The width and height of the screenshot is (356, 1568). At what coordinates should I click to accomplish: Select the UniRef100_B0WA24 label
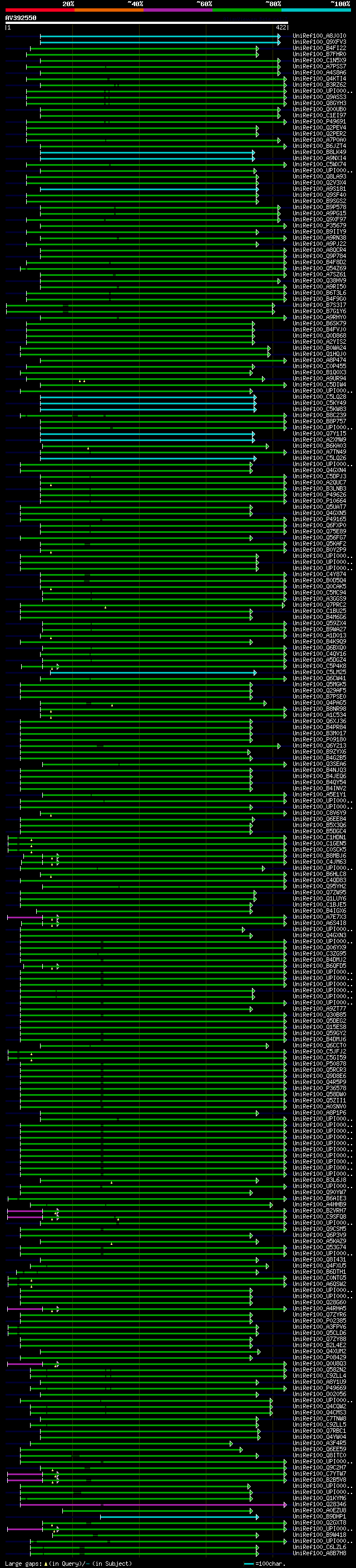[x=319, y=348]
